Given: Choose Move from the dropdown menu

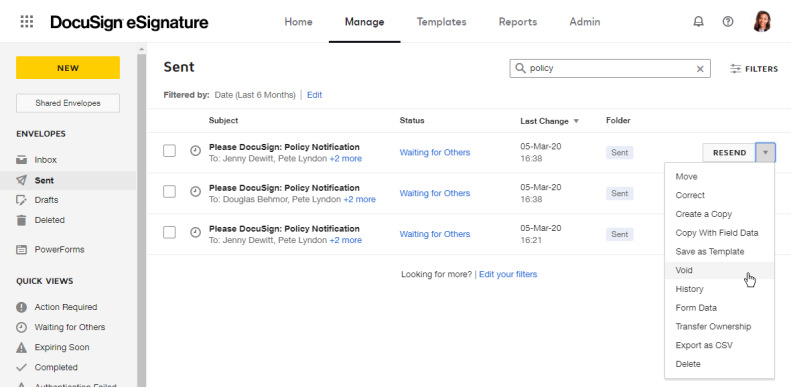Looking at the screenshot, I should click(719, 177).
